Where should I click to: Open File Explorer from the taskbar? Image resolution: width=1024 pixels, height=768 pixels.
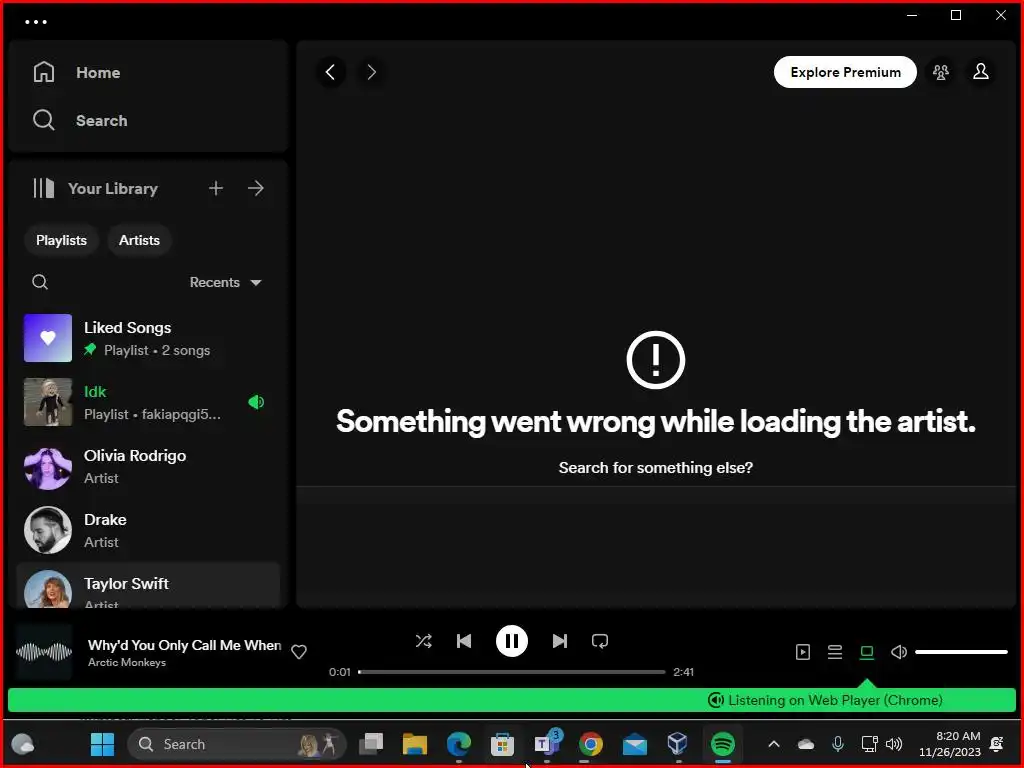coord(415,744)
